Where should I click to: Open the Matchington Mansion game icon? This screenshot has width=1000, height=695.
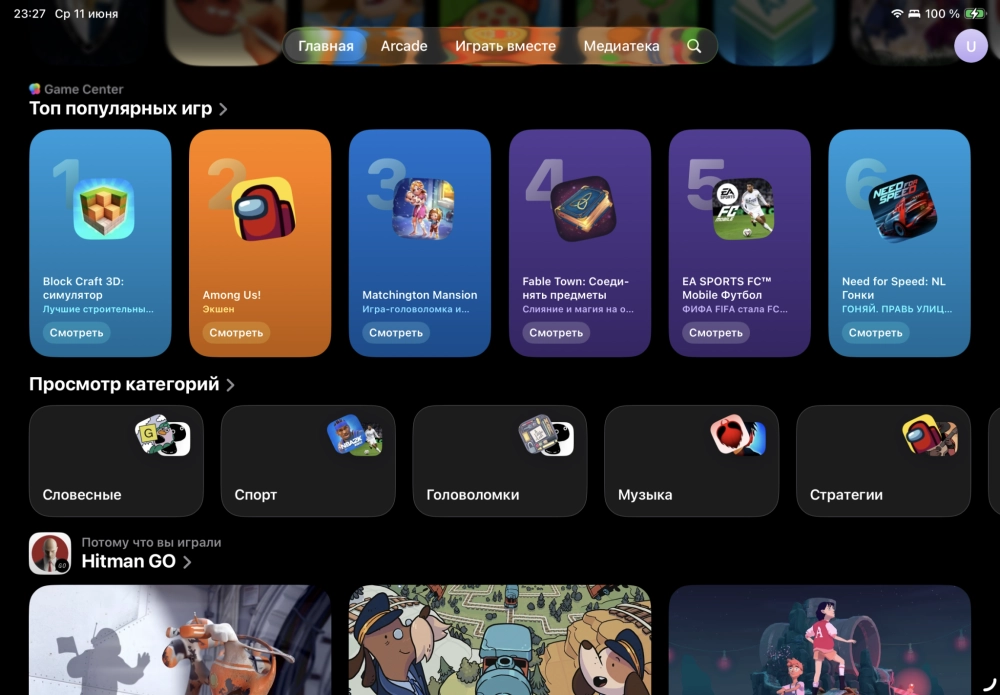(423, 209)
